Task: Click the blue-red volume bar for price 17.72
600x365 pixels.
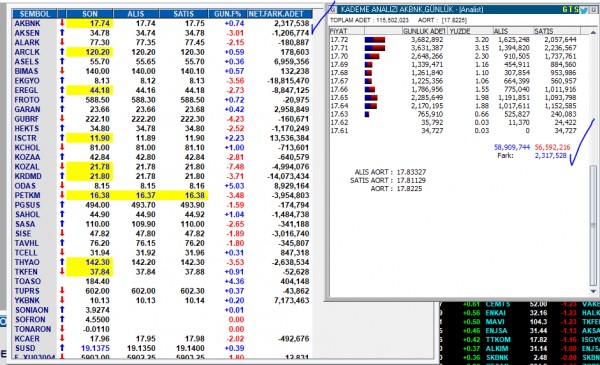Action: click(375, 40)
